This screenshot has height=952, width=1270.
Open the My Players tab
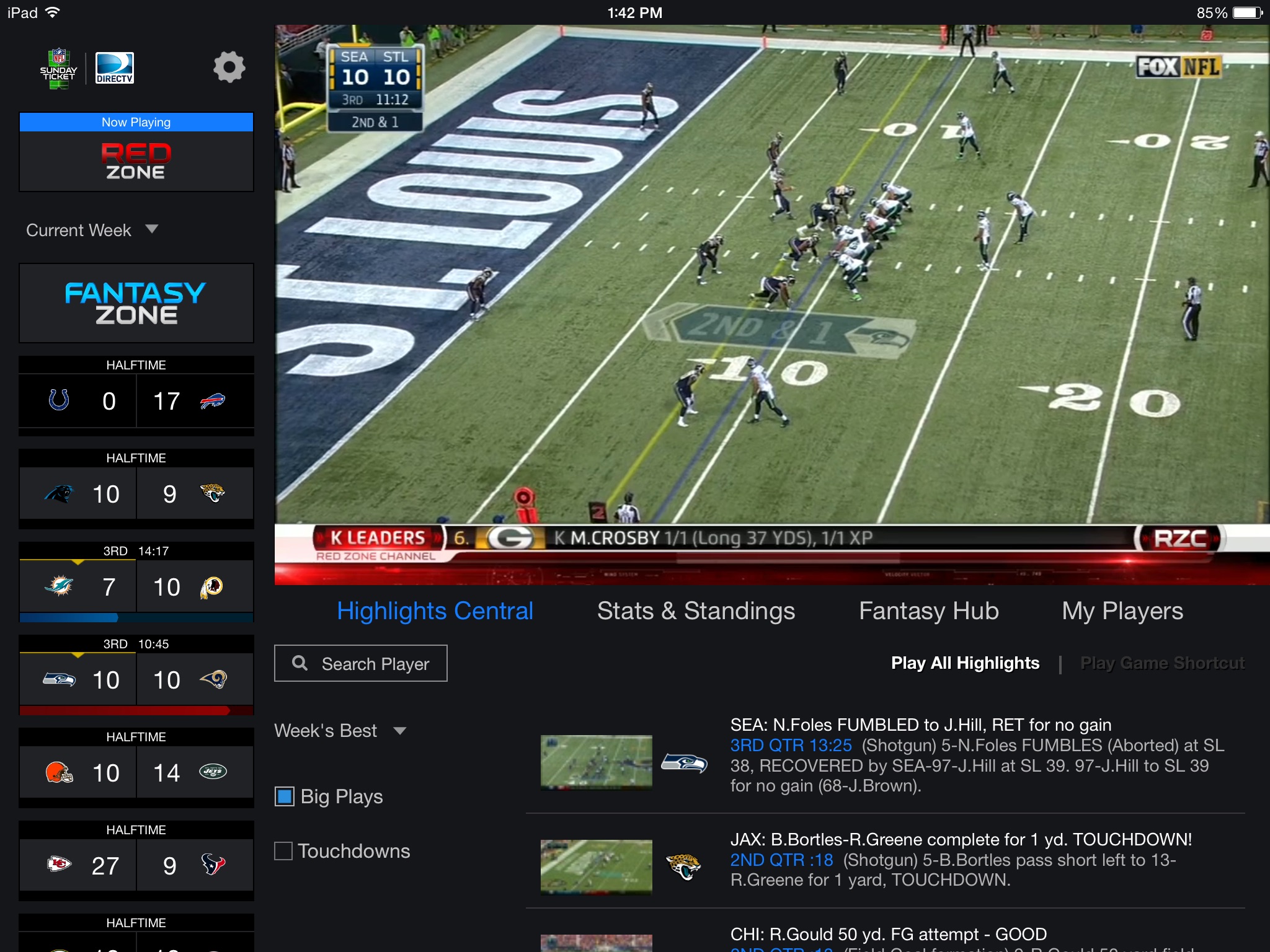[1122, 611]
